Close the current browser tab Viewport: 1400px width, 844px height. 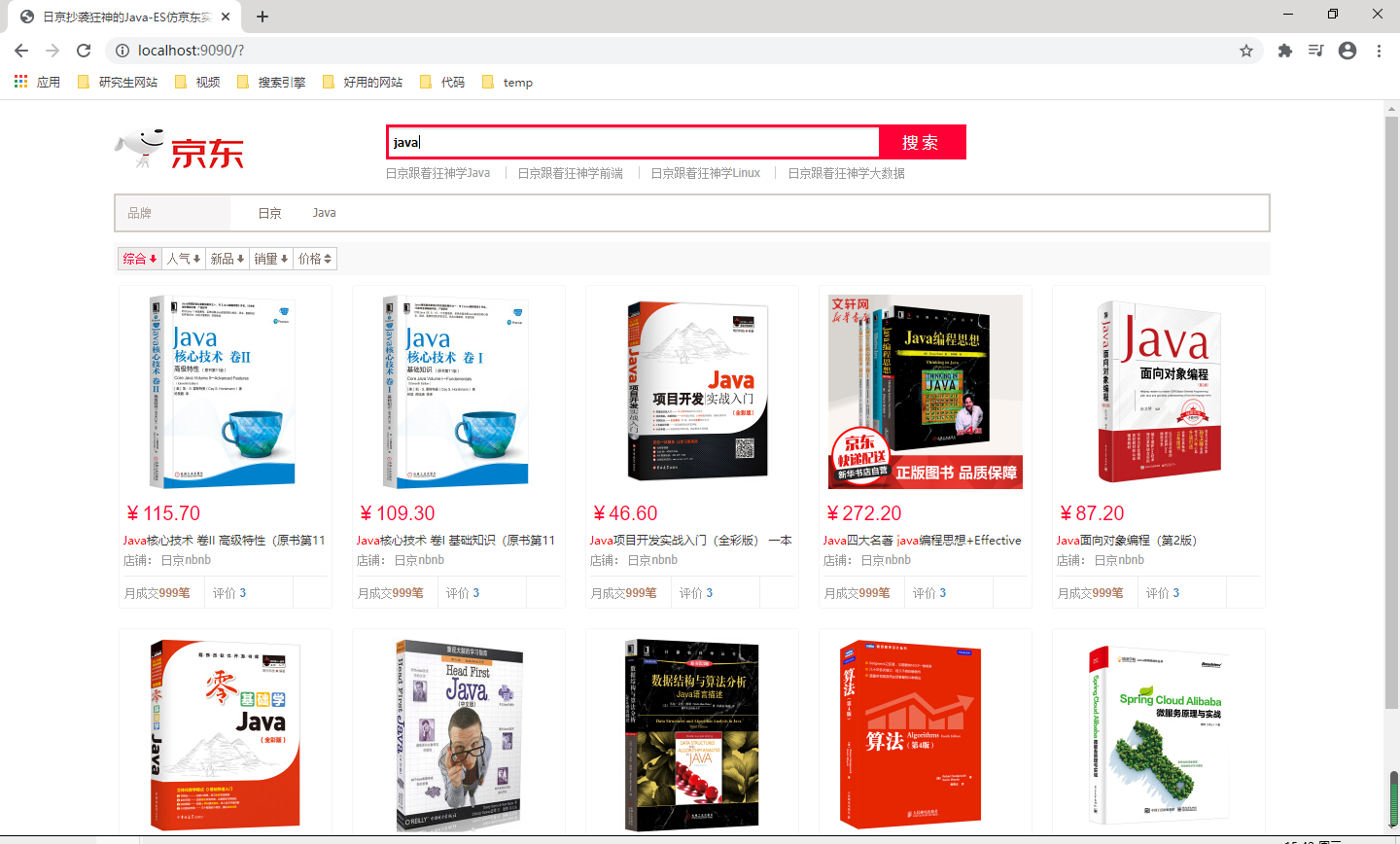pos(227,17)
